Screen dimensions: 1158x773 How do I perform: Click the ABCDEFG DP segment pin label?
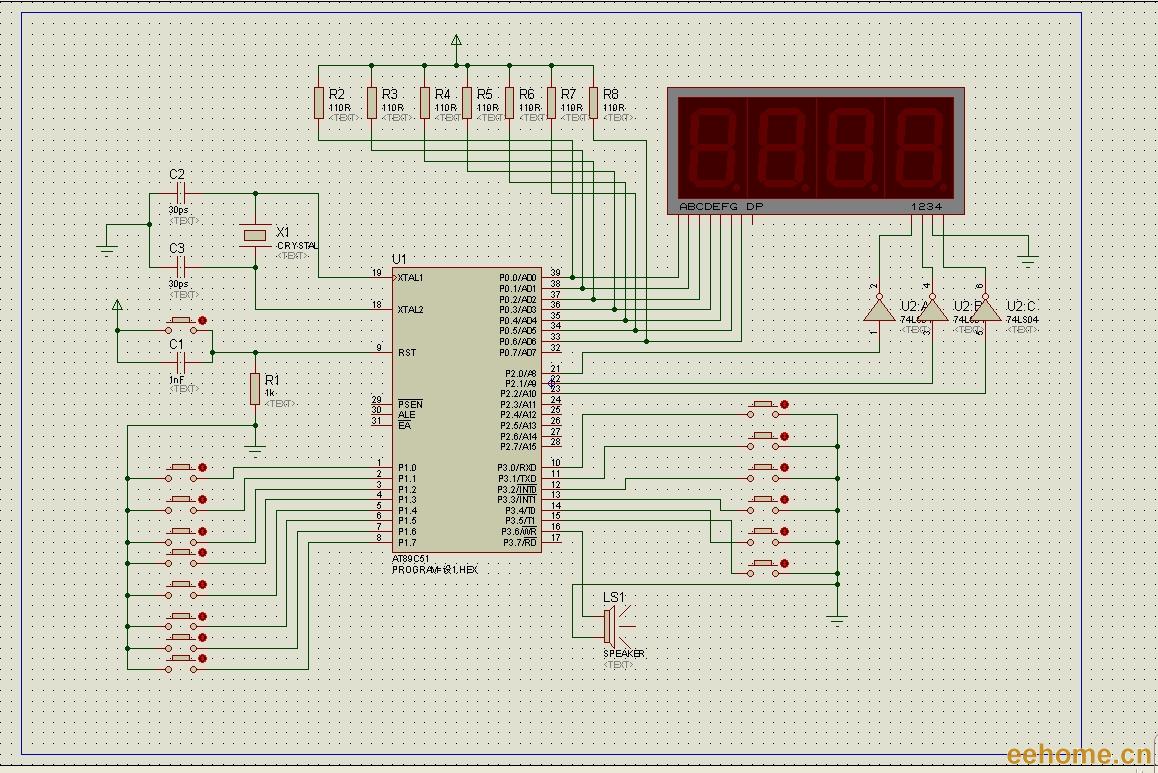(x=720, y=207)
